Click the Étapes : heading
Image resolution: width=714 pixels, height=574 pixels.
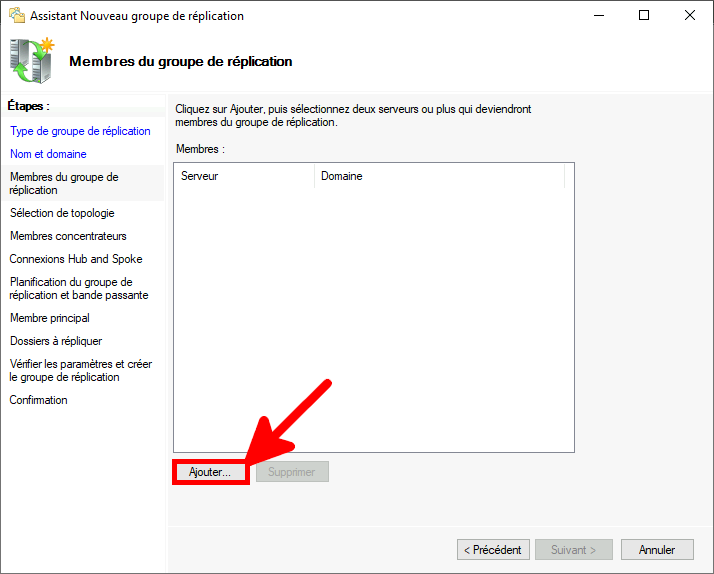(28, 106)
